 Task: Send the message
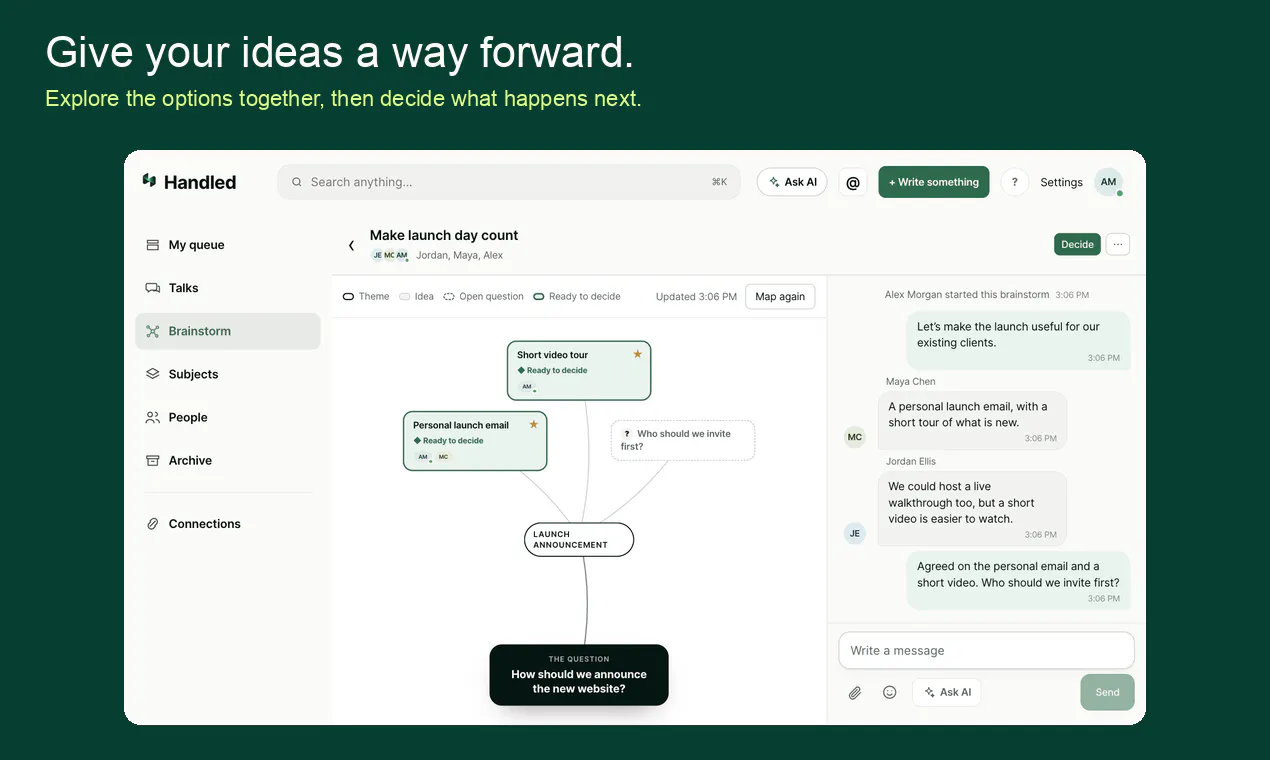(x=1107, y=692)
